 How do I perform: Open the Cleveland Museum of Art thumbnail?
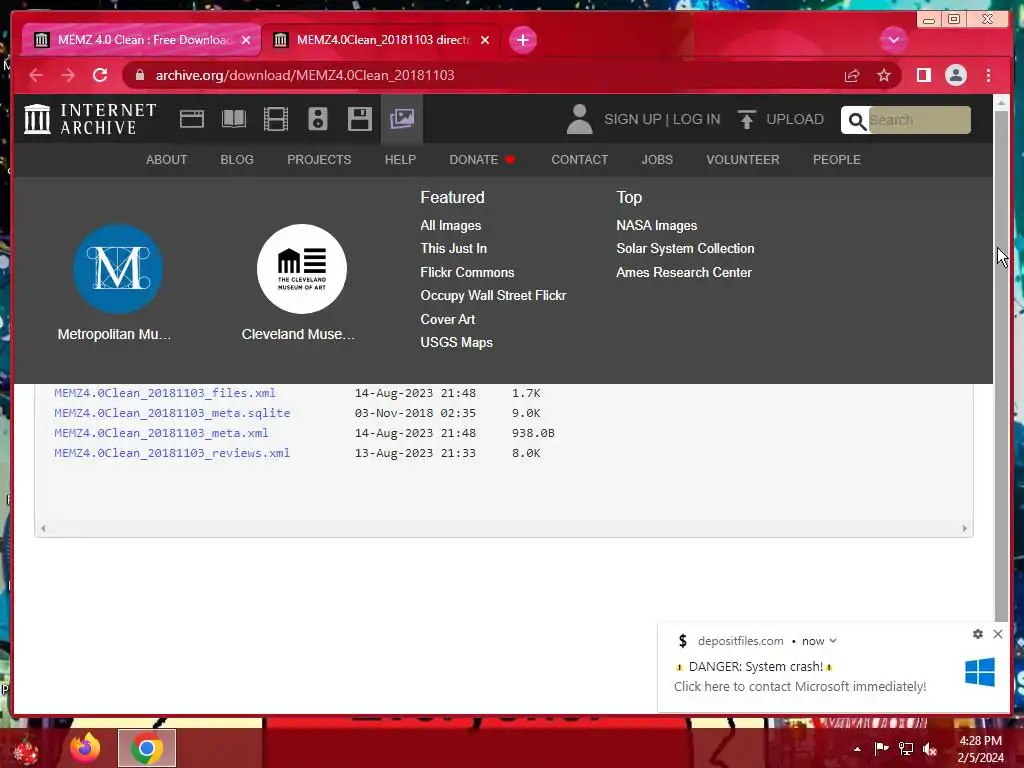click(302, 269)
